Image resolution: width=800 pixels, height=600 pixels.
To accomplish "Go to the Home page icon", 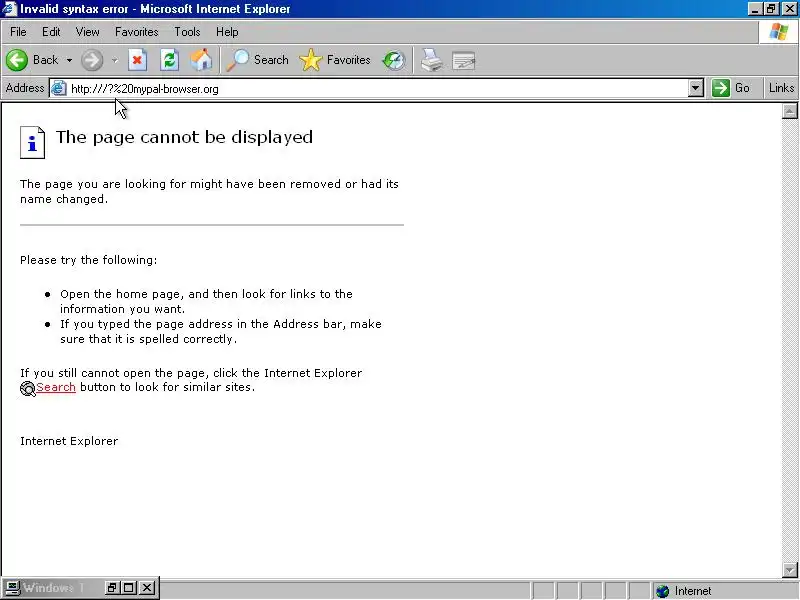I will (x=201, y=60).
